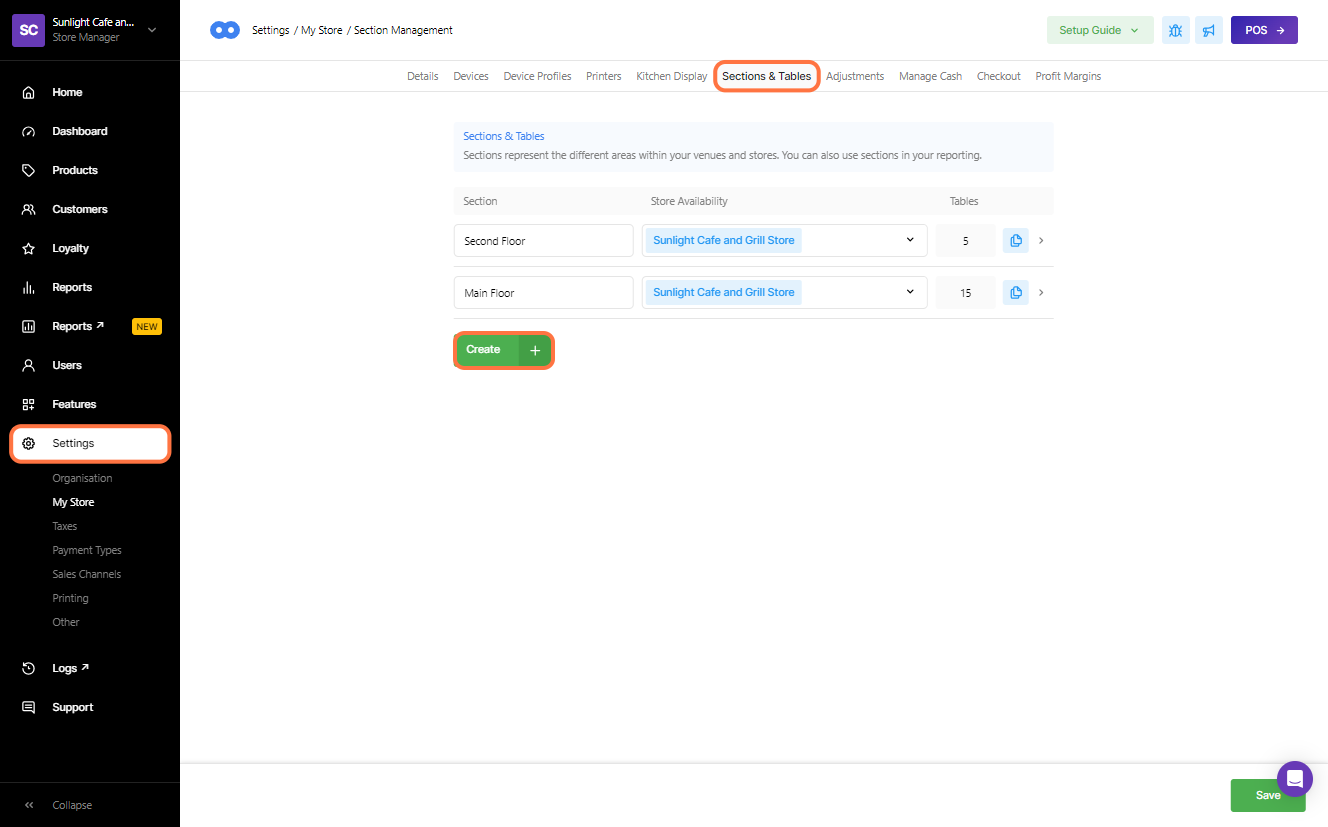The width and height of the screenshot is (1328, 827).
Task: Edit the Main Floor section name field
Action: point(543,293)
